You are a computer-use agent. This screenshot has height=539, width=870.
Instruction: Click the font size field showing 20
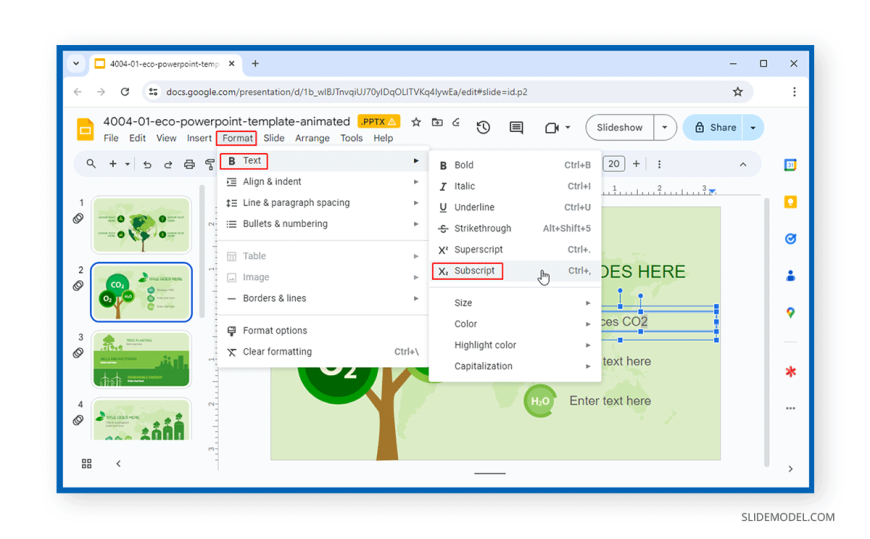614,164
